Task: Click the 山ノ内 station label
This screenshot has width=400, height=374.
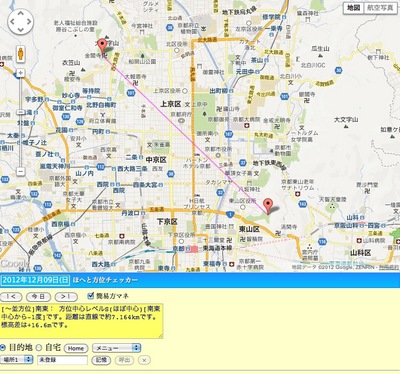Action: [x=84, y=173]
